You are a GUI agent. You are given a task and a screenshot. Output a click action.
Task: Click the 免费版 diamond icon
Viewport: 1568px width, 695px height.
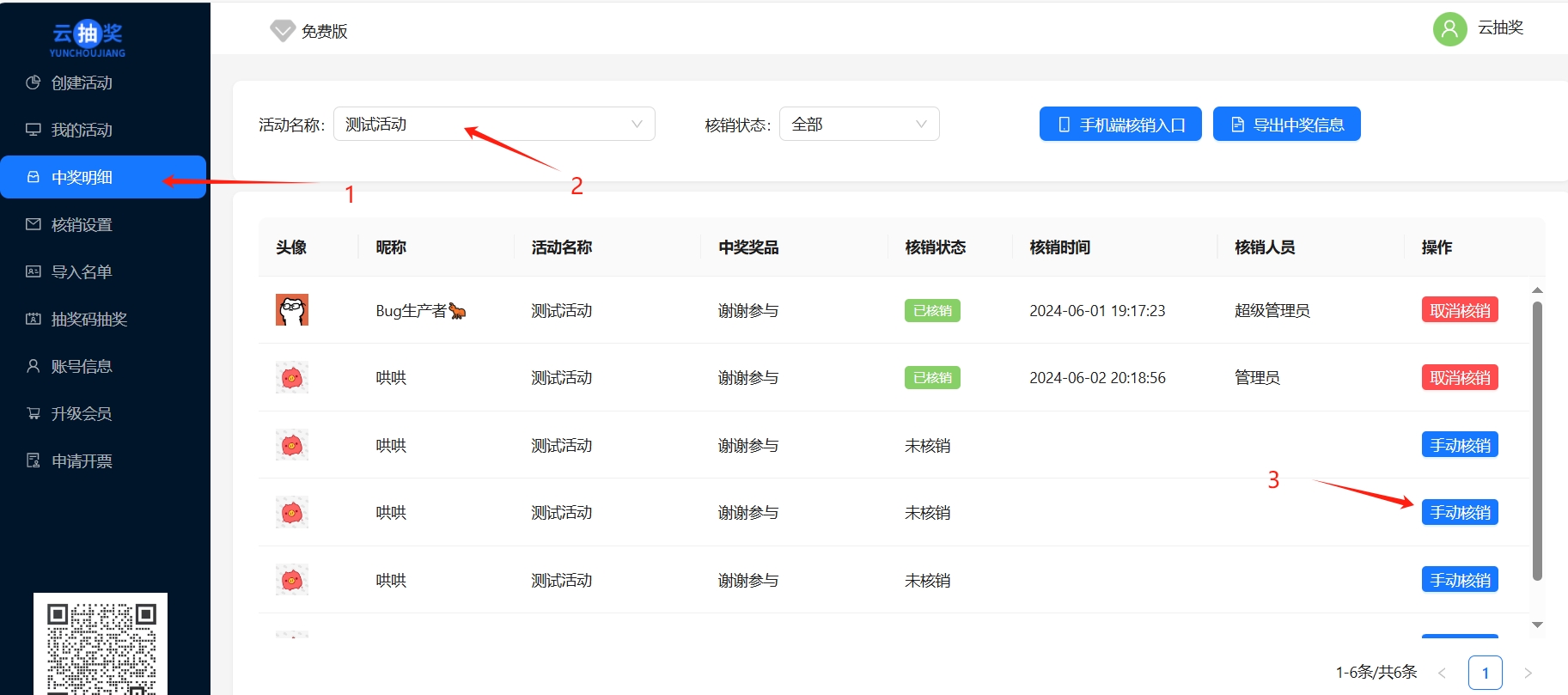click(282, 31)
